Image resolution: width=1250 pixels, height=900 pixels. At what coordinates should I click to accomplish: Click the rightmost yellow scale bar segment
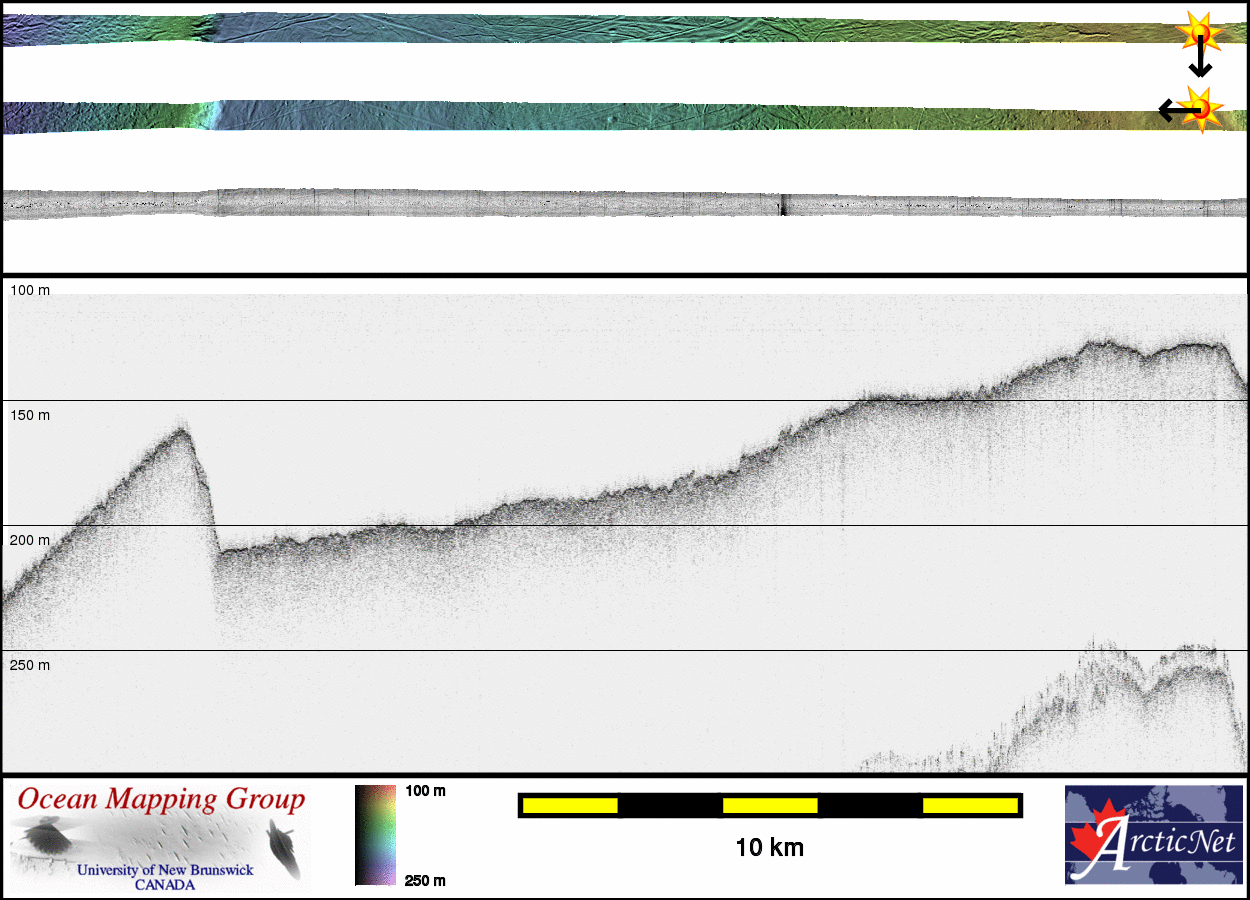[x=969, y=805]
